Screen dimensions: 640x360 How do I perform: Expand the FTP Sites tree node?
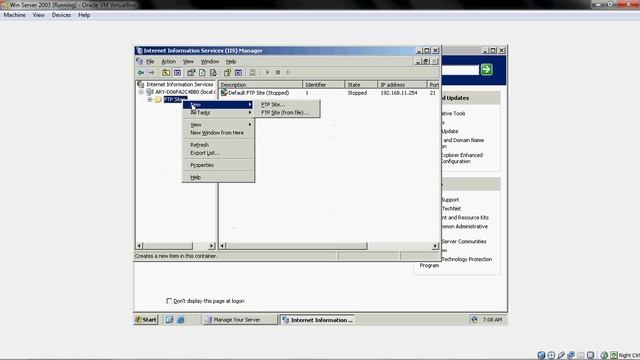coord(150,100)
